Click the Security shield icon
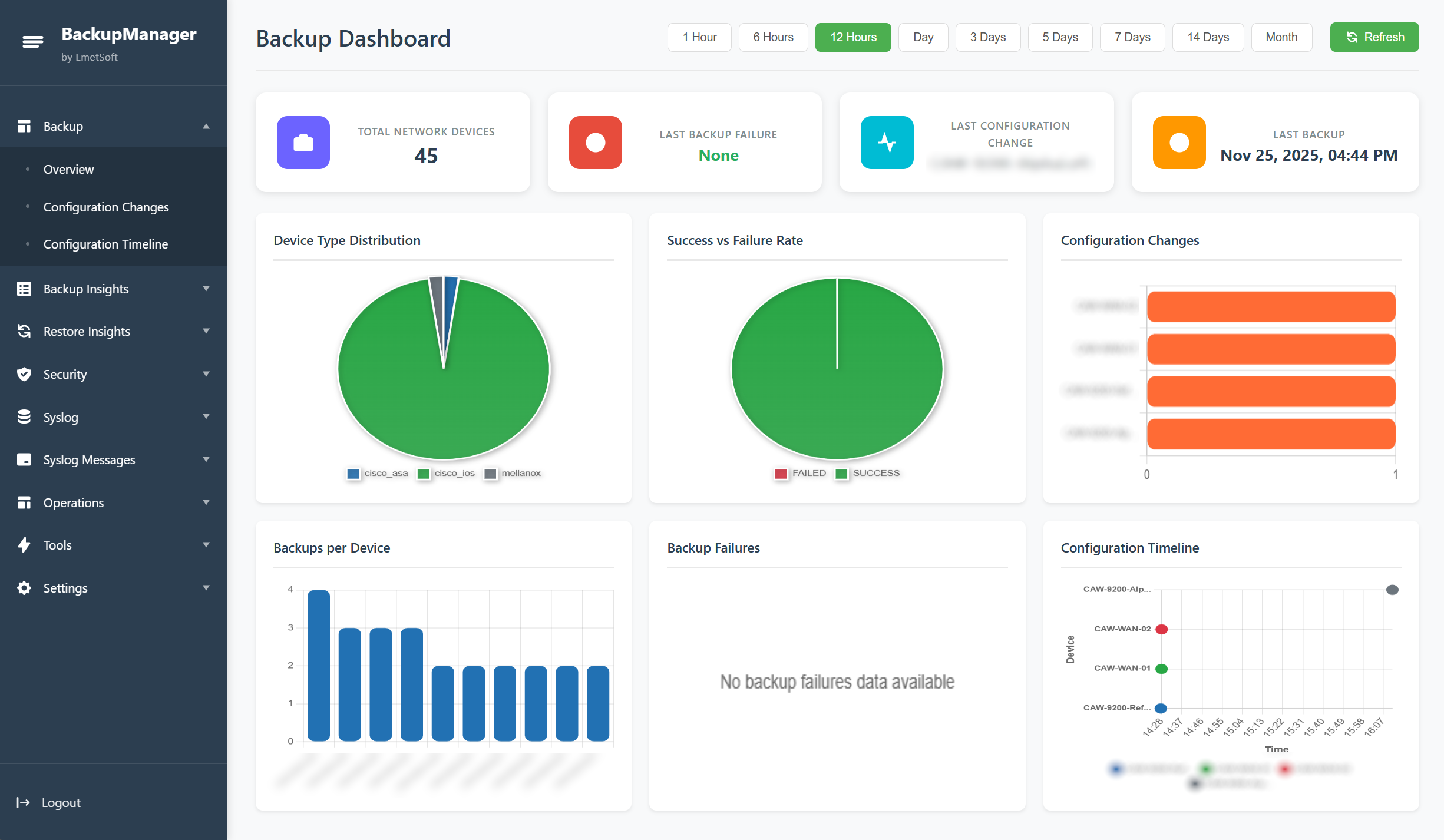1444x840 pixels. 24,374
